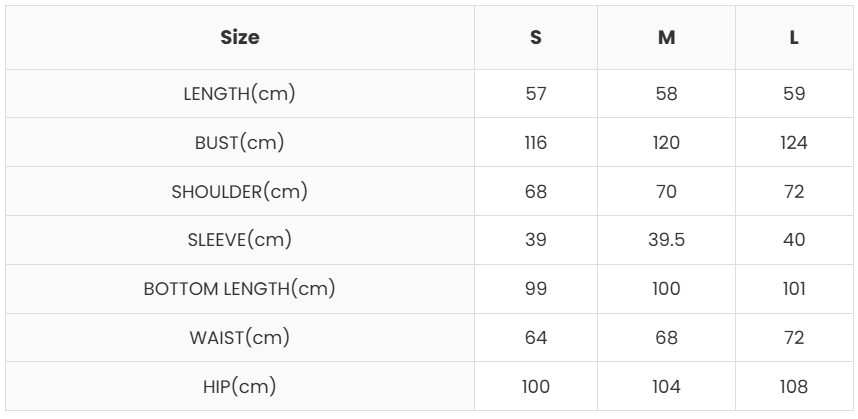Click the SHOULDER value for size M
The image size is (858, 419).
click(x=667, y=191)
